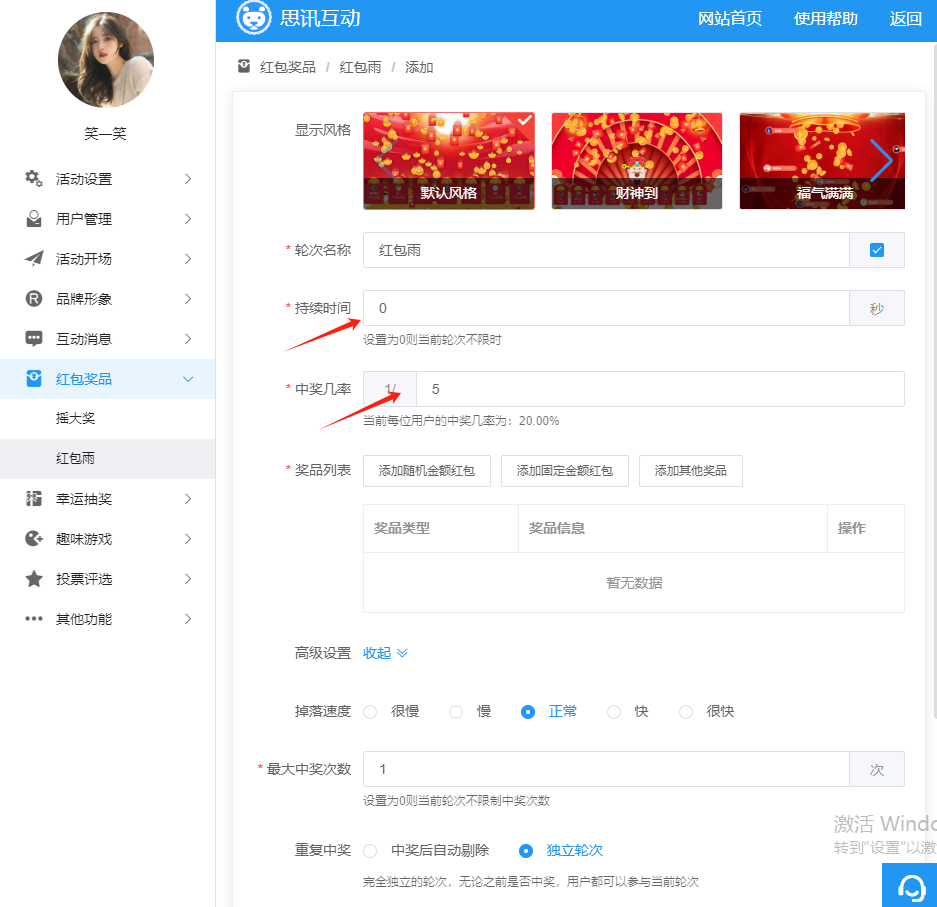Open 网站首页 in top bar
This screenshot has height=907, width=937.
730,19
